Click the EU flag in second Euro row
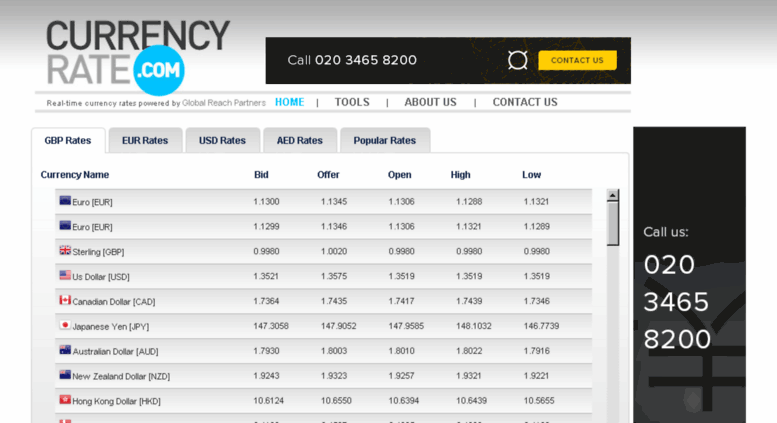Screen dimensions: 777x423 [65, 225]
